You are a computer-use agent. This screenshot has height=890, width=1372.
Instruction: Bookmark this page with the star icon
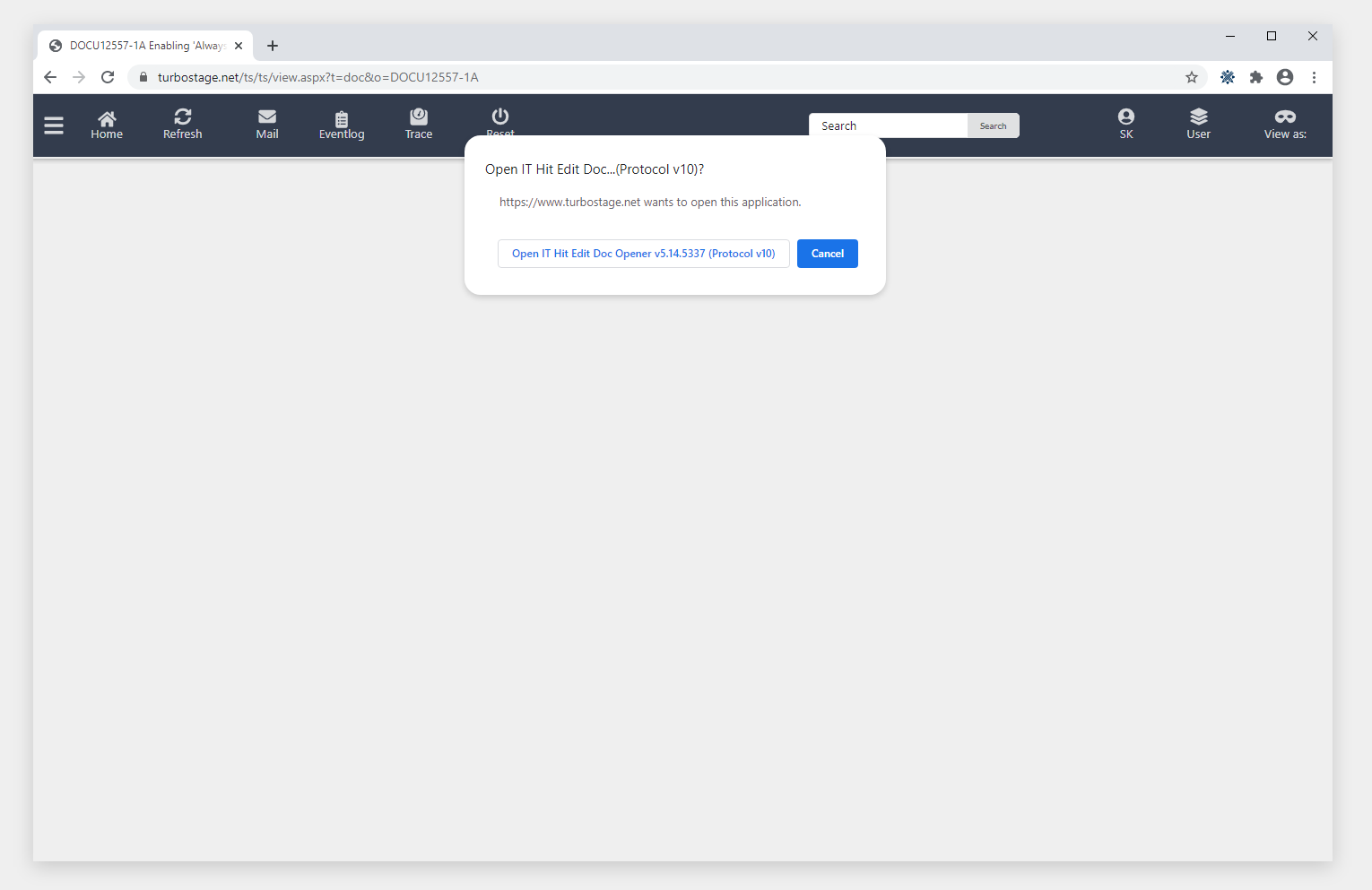click(x=1192, y=77)
